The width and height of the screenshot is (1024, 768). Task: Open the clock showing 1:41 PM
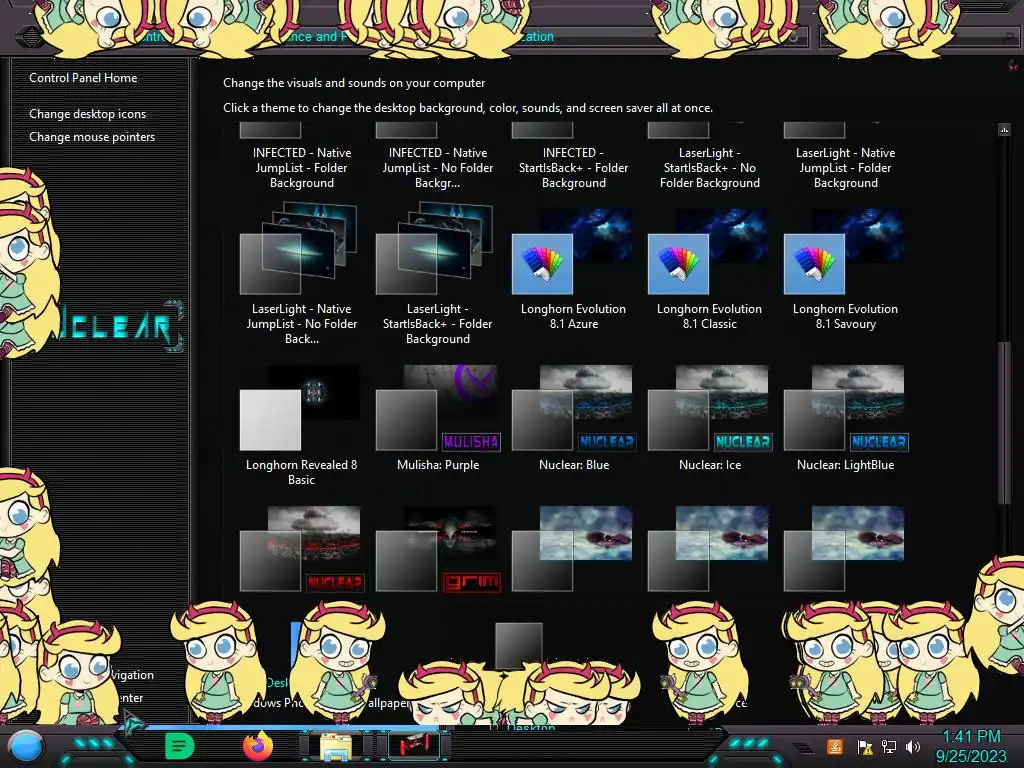[x=971, y=746]
